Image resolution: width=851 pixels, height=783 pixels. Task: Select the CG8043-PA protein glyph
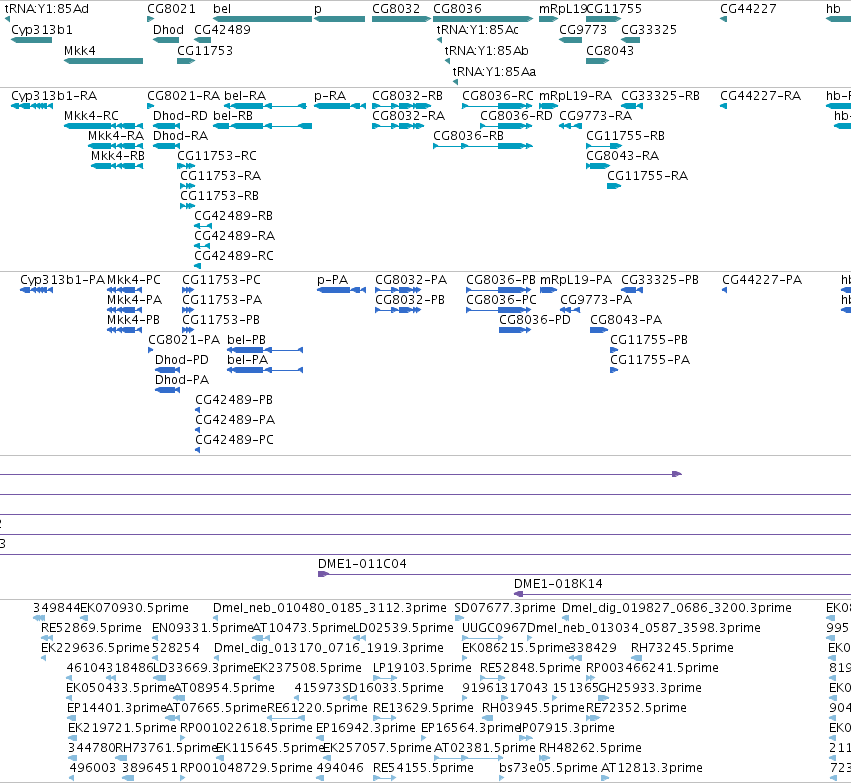click(599, 330)
